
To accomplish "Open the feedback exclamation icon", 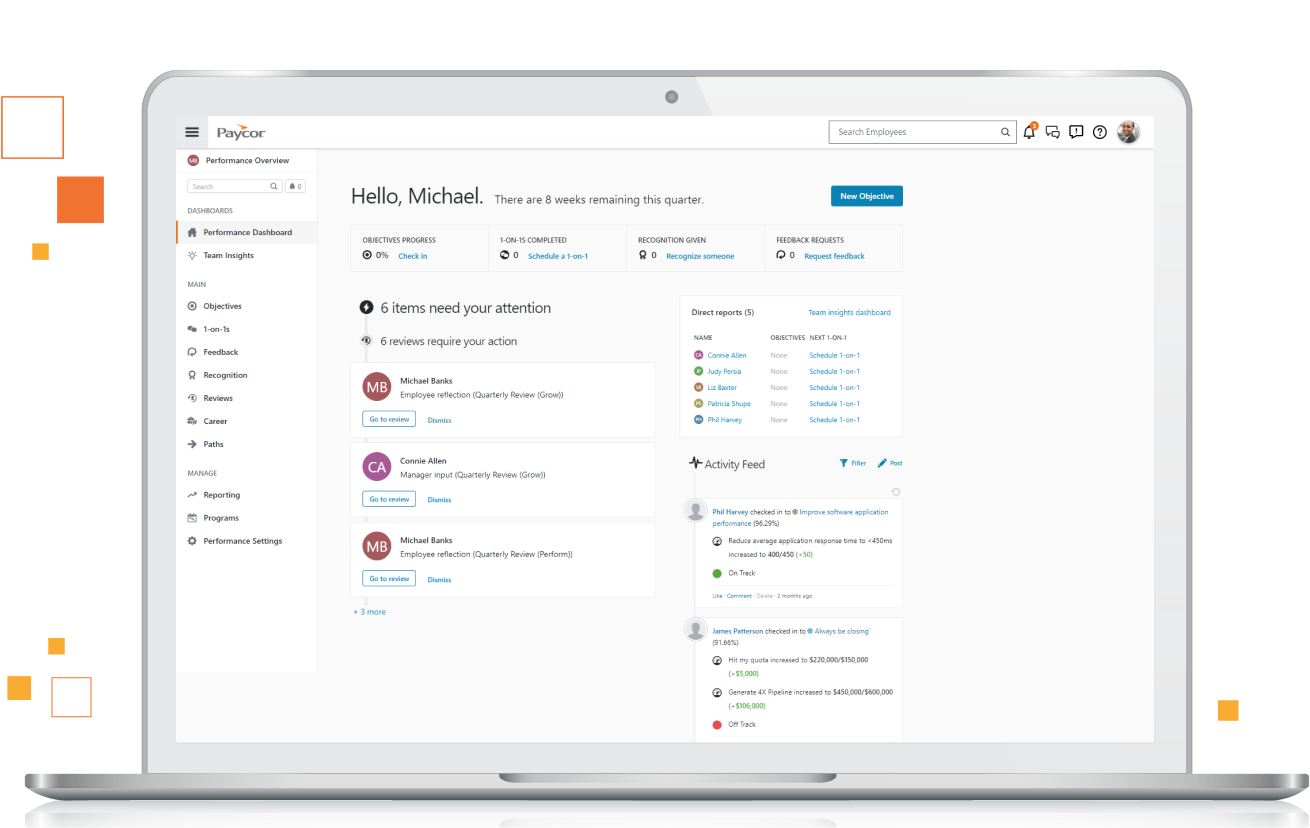I will 1076,132.
